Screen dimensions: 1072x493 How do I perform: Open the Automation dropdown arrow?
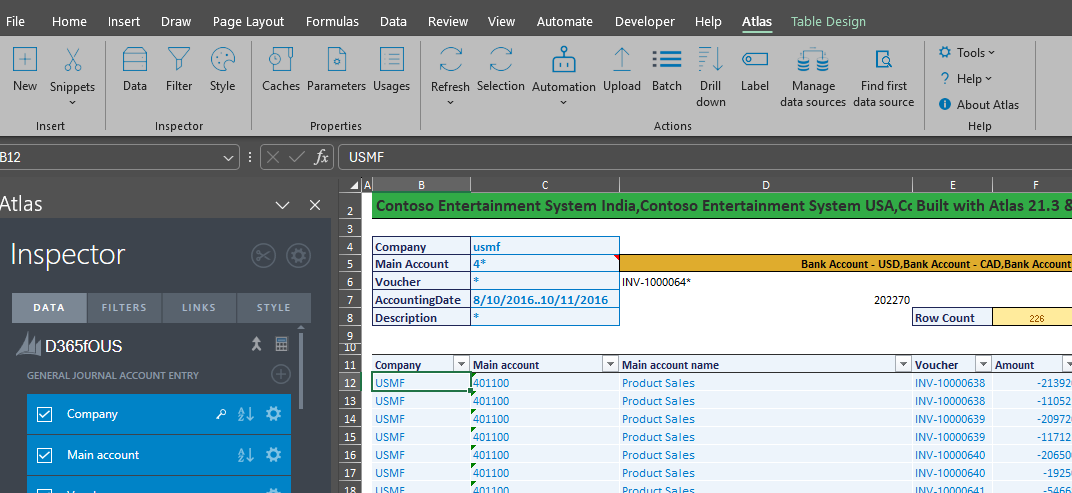[x=563, y=103]
